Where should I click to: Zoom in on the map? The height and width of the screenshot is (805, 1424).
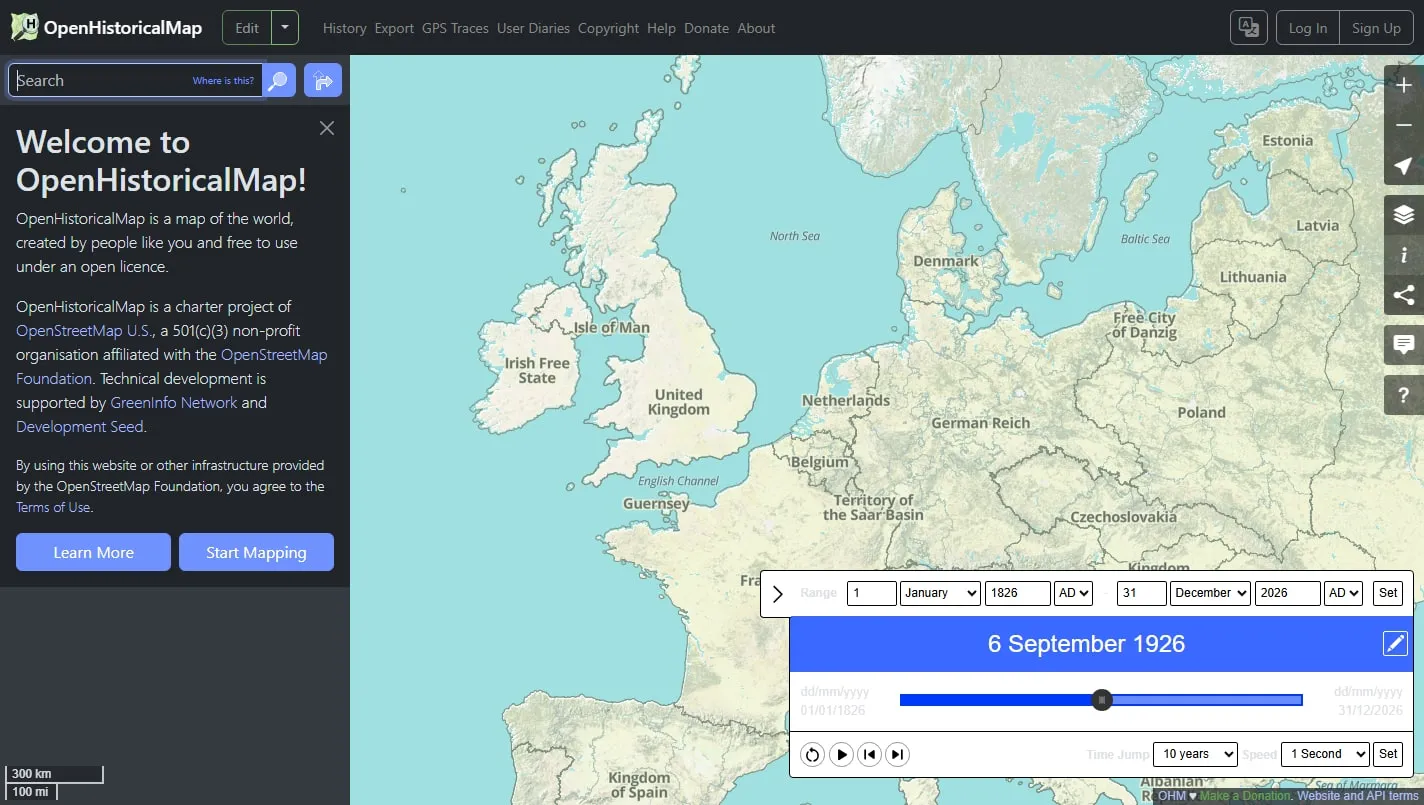point(1404,85)
